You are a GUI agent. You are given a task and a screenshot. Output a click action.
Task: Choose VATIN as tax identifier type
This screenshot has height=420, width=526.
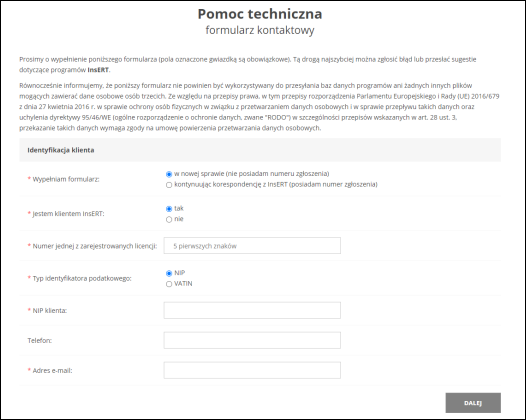tap(169, 284)
